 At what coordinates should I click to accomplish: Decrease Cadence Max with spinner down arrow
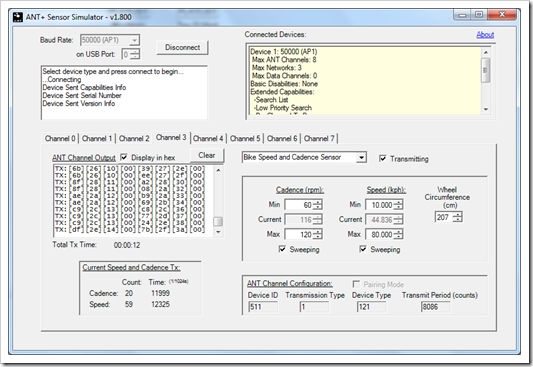coord(318,237)
